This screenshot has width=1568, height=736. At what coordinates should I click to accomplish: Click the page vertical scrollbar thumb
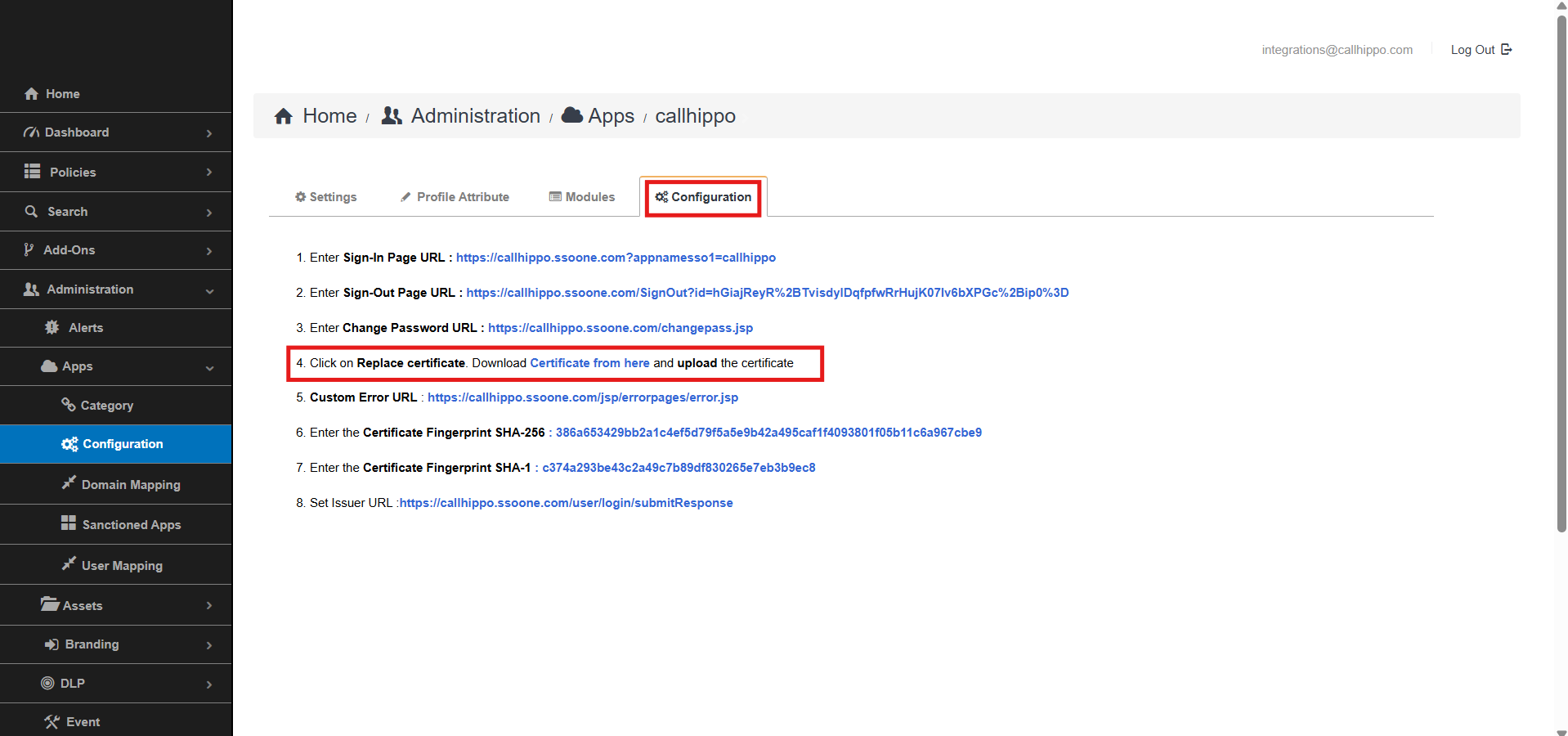tap(1561, 274)
